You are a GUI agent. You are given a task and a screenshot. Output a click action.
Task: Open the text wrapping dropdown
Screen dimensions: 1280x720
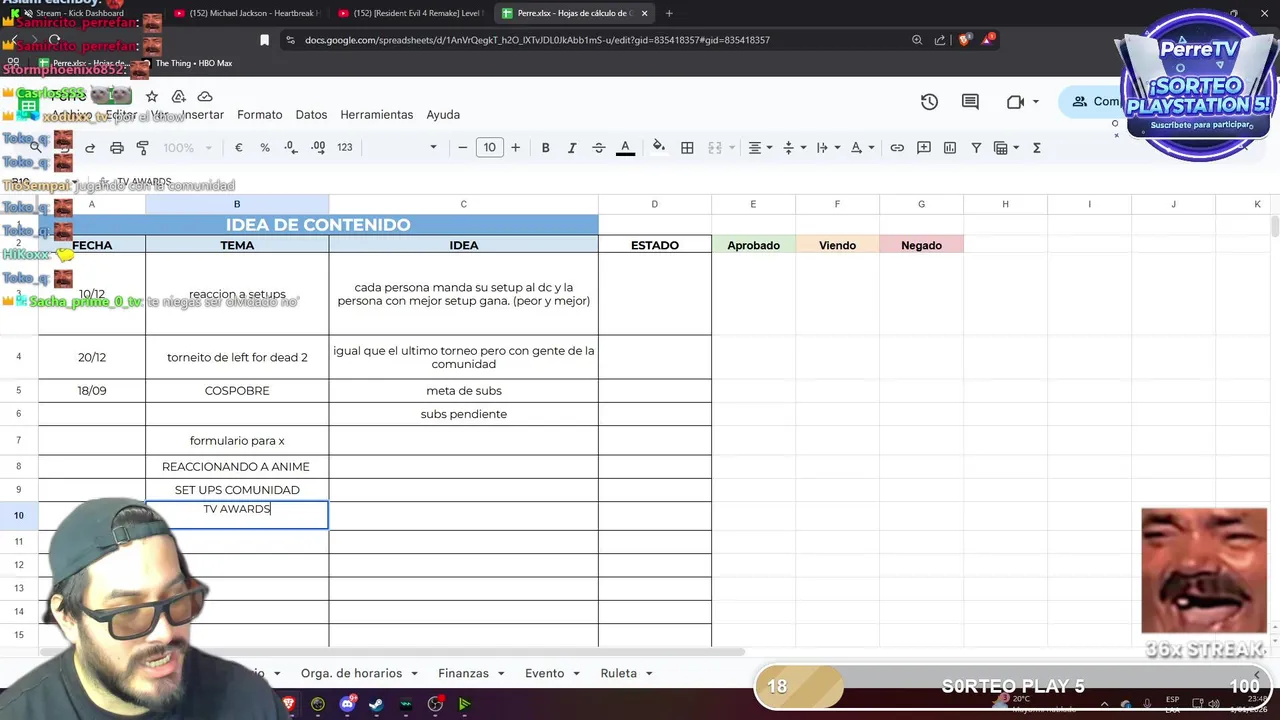click(x=827, y=147)
